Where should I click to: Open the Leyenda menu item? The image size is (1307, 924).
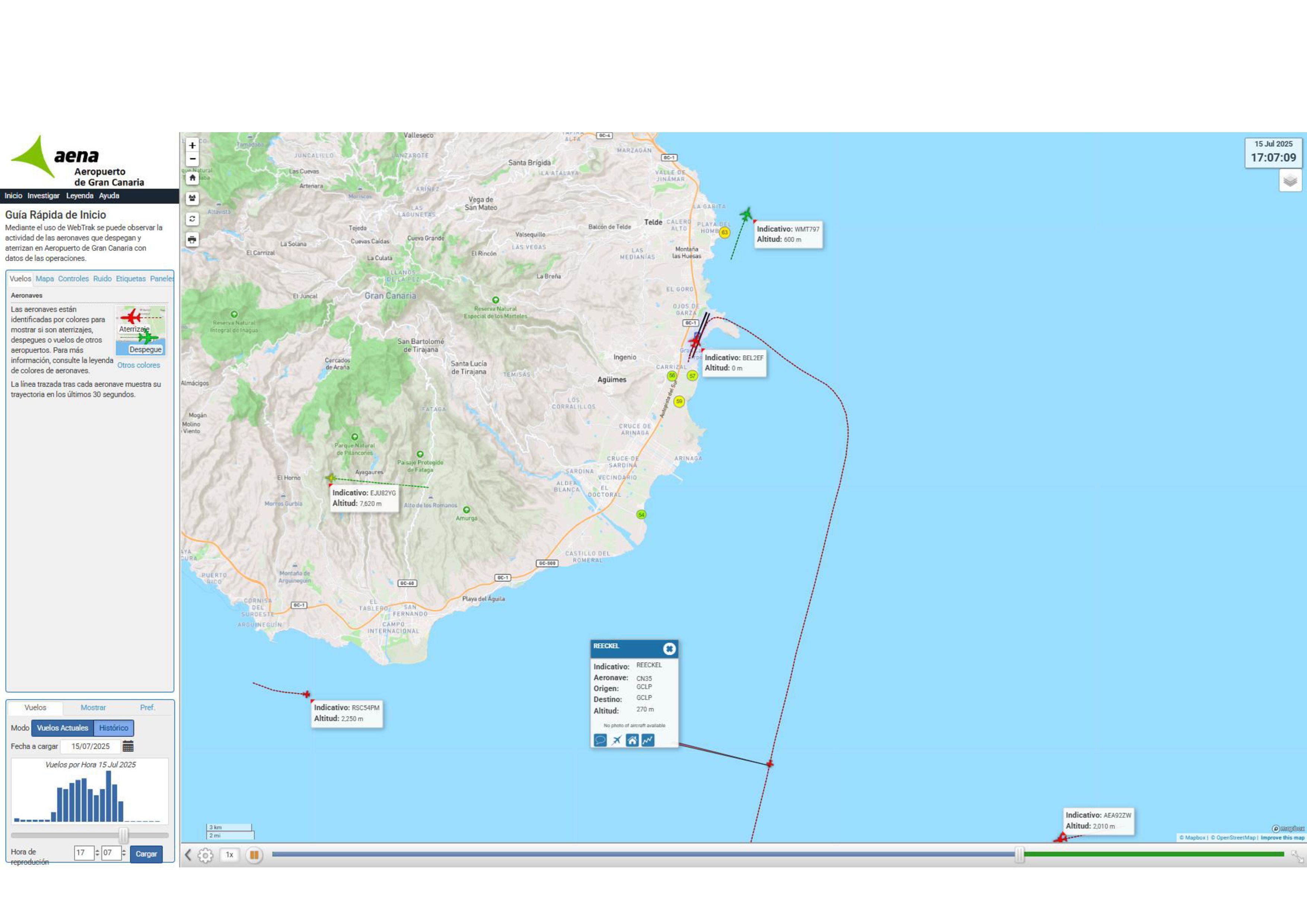(x=80, y=196)
